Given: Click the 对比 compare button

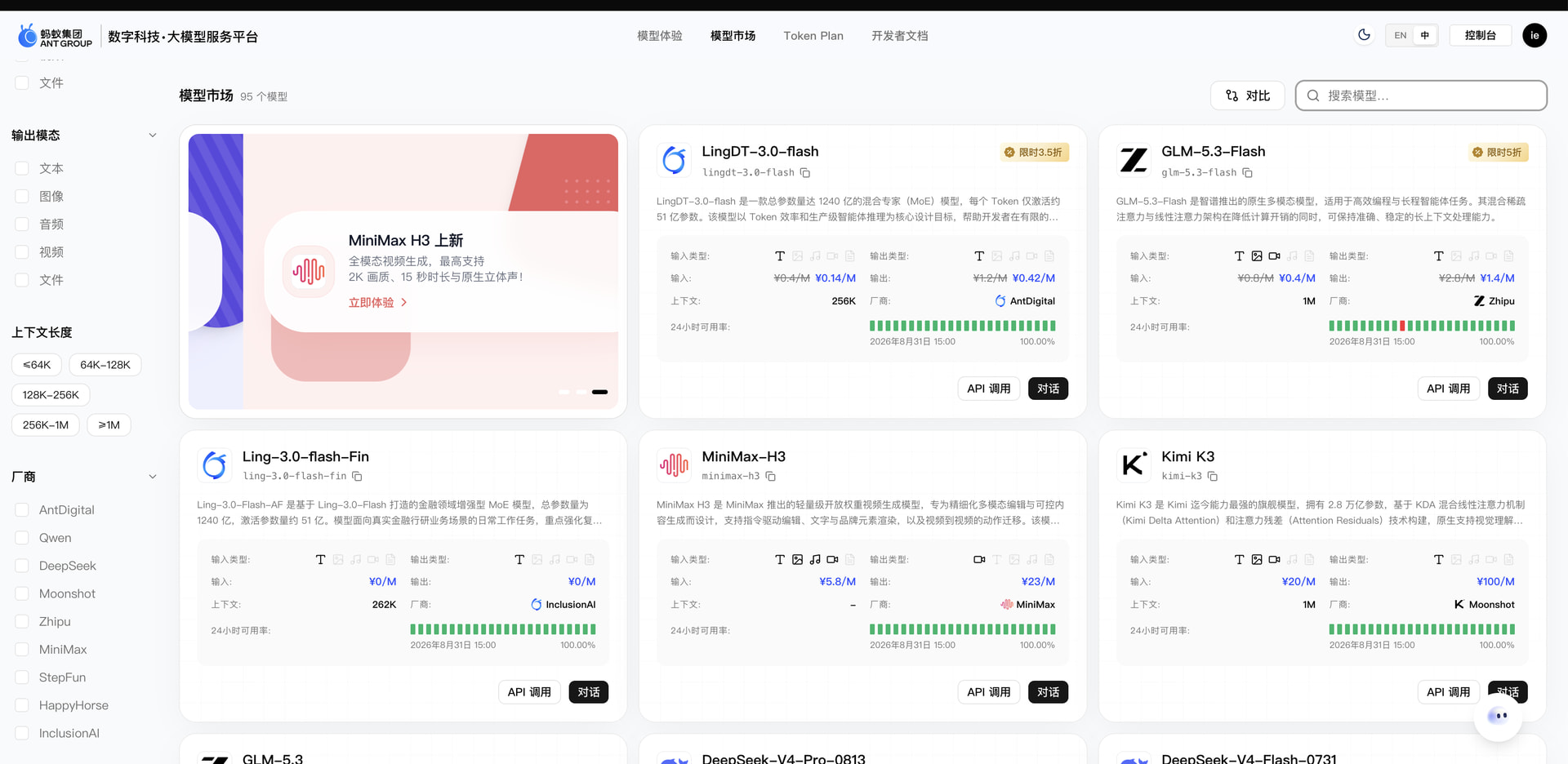Looking at the screenshot, I should (x=1247, y=95).
